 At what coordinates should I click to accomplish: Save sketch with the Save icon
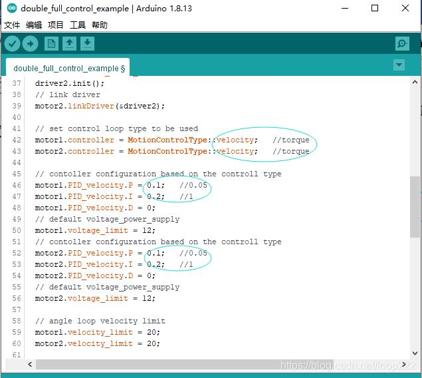[87, 44]
